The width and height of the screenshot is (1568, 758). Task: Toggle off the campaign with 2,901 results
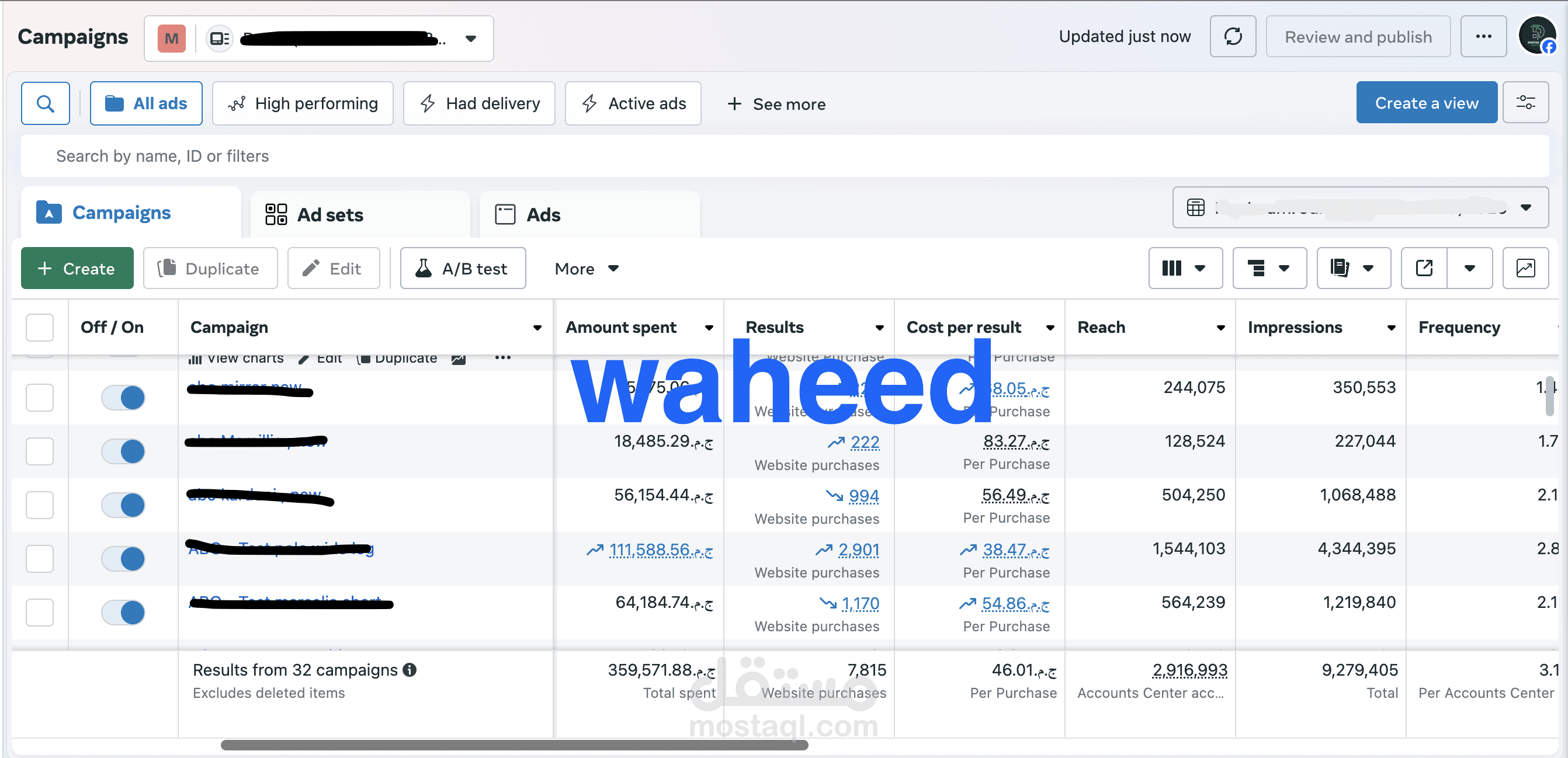pos(124,558)
